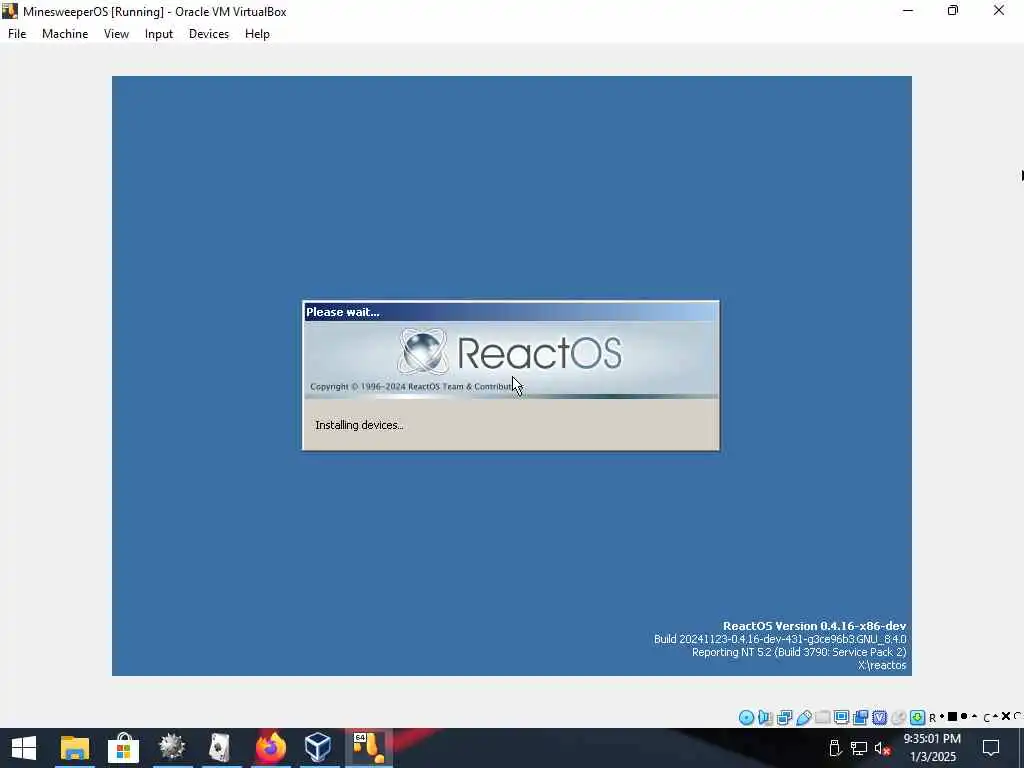Screen dimensions: 1024x768
Task: Open the Help menu
Action: pos(257,34)
